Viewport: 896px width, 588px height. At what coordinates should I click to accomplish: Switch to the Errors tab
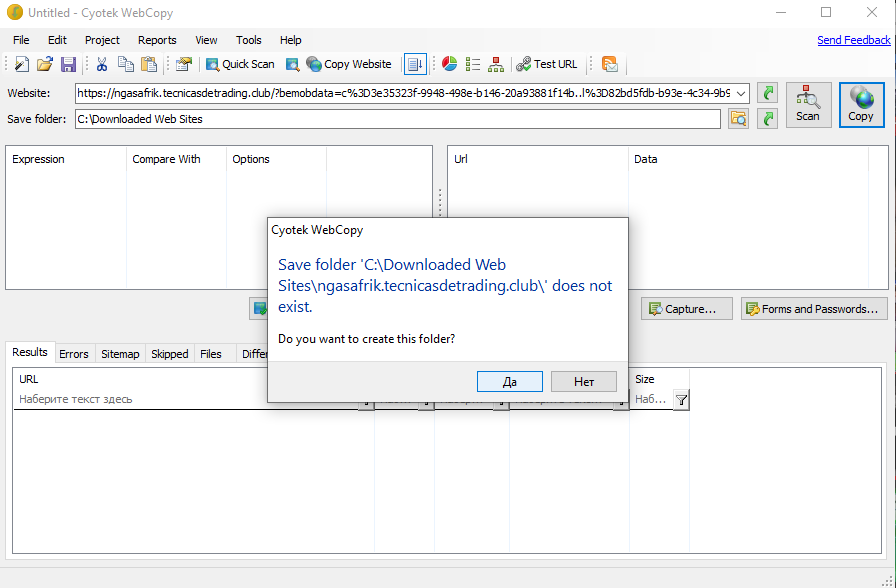(74, 354)
